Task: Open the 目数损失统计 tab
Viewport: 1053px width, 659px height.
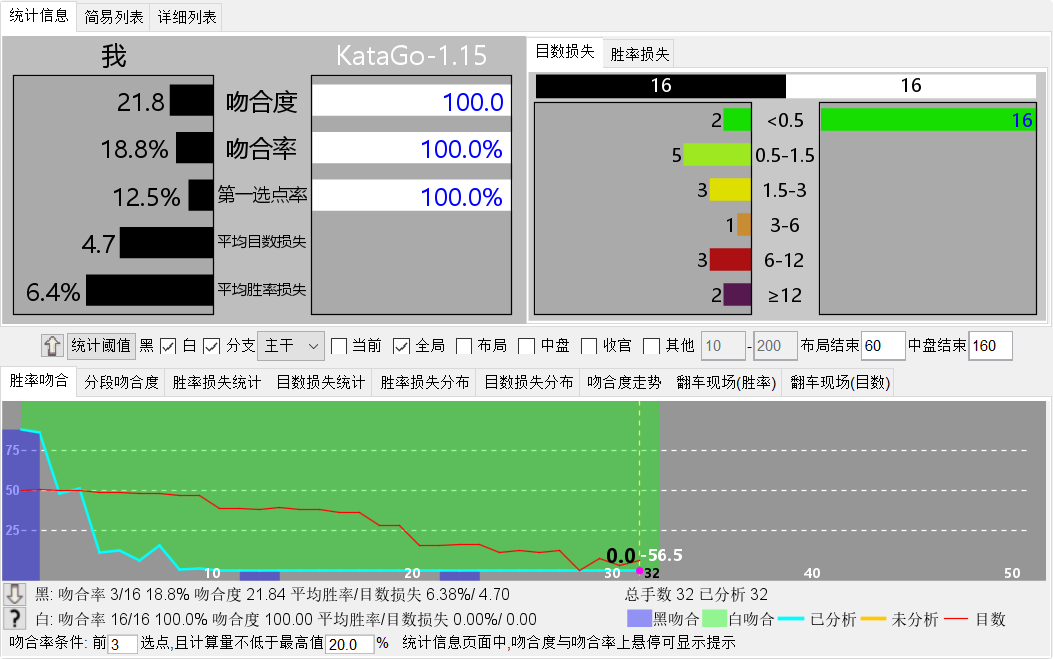Action: pyautogui.click(x=320, y=383)
